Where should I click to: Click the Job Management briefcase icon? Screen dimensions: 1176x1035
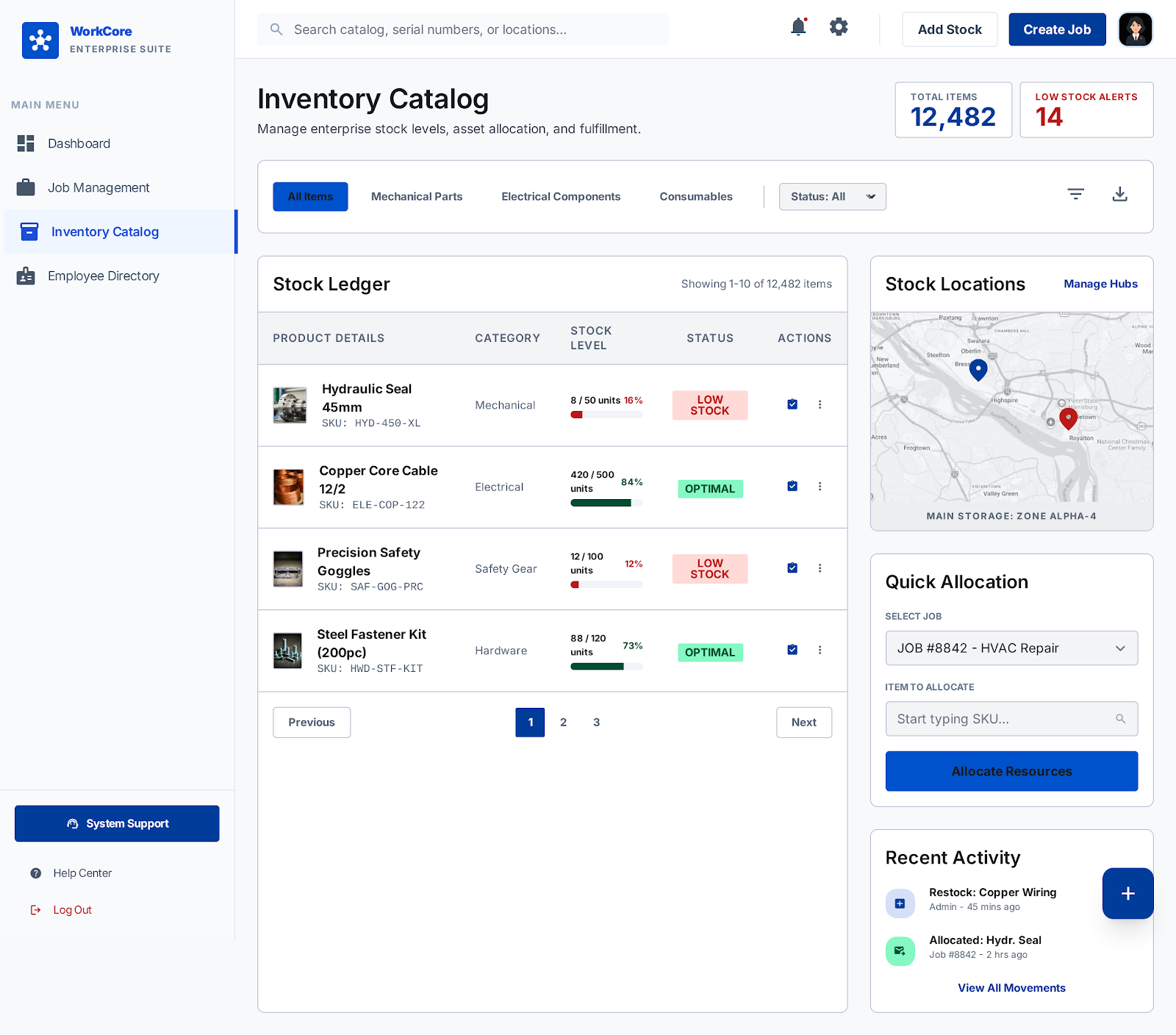[x=26, y=187]
